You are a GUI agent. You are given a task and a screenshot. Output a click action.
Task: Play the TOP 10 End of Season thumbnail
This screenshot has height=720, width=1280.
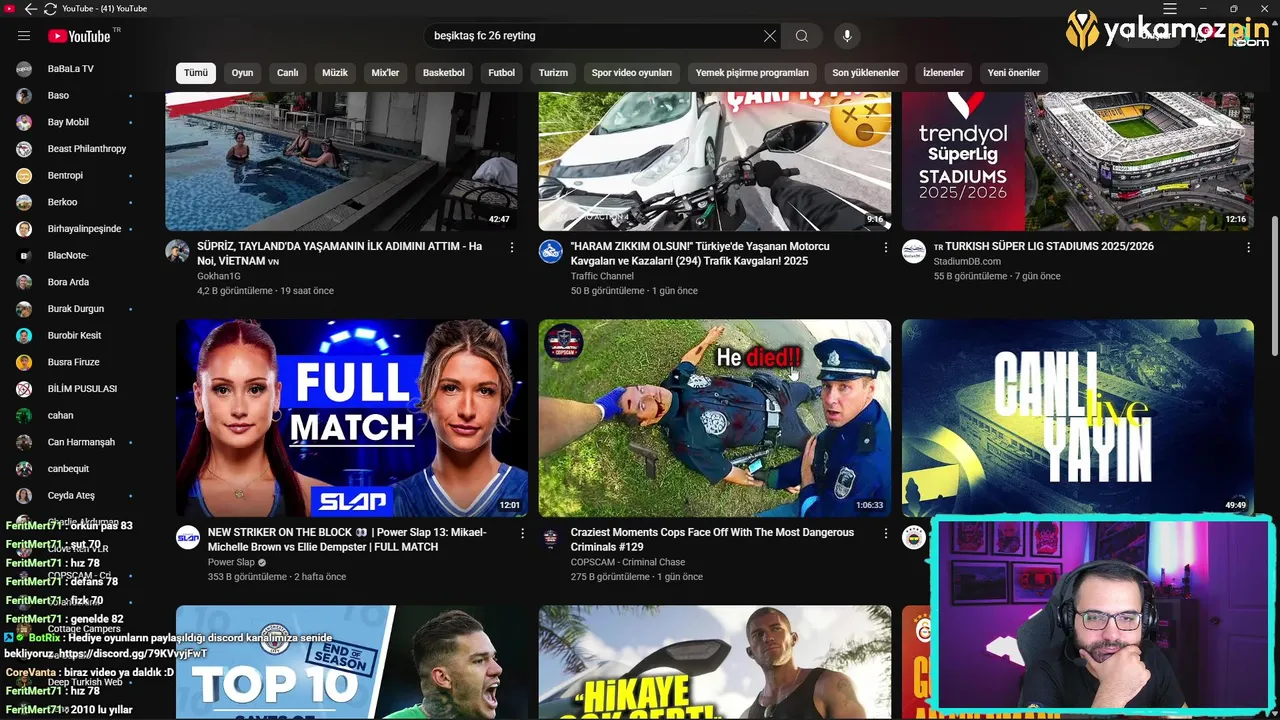pos(352,662)
